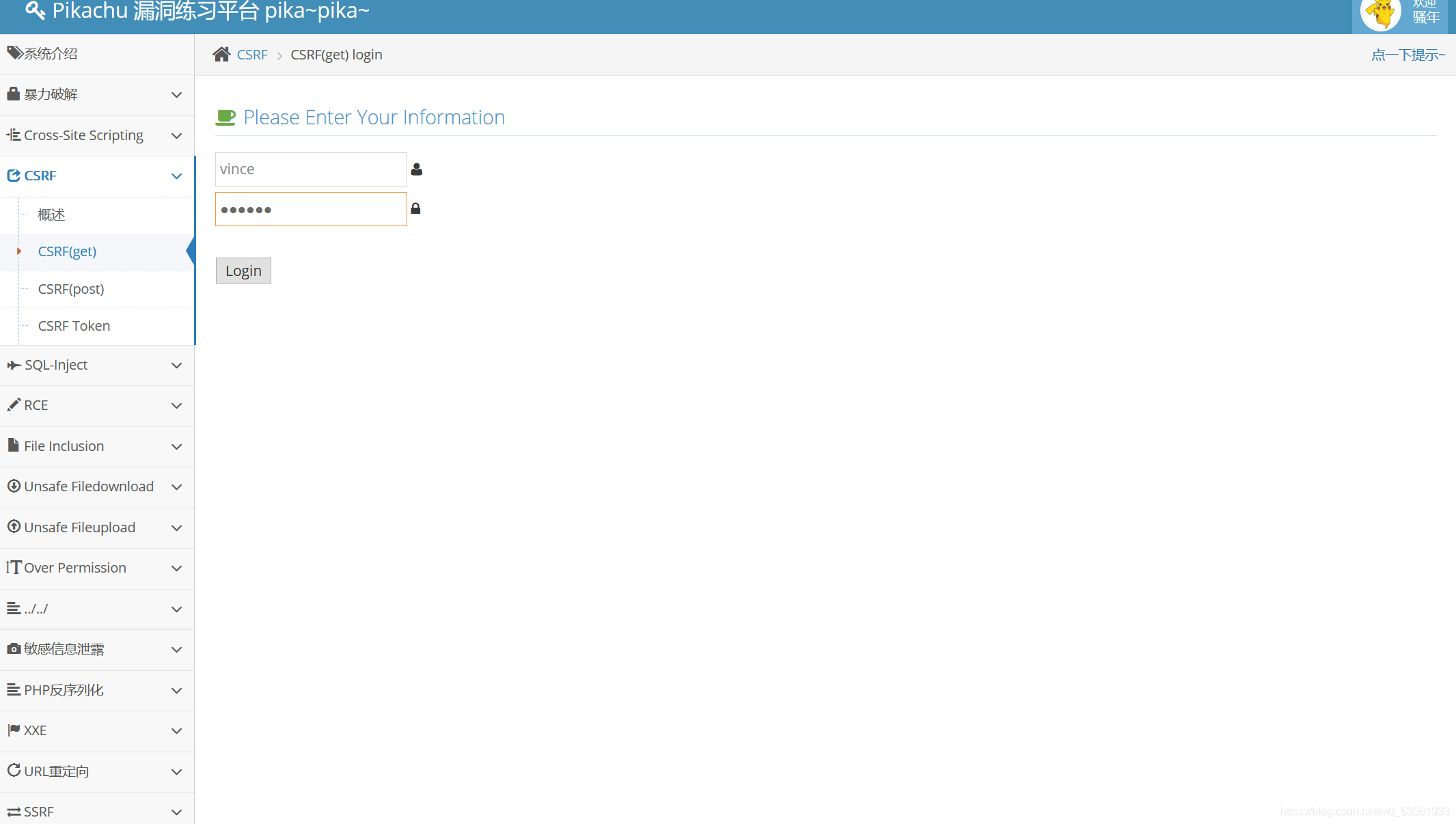Click the RCE pencil icon
This screenshot has height=824, width=1456.
[14, 404]
